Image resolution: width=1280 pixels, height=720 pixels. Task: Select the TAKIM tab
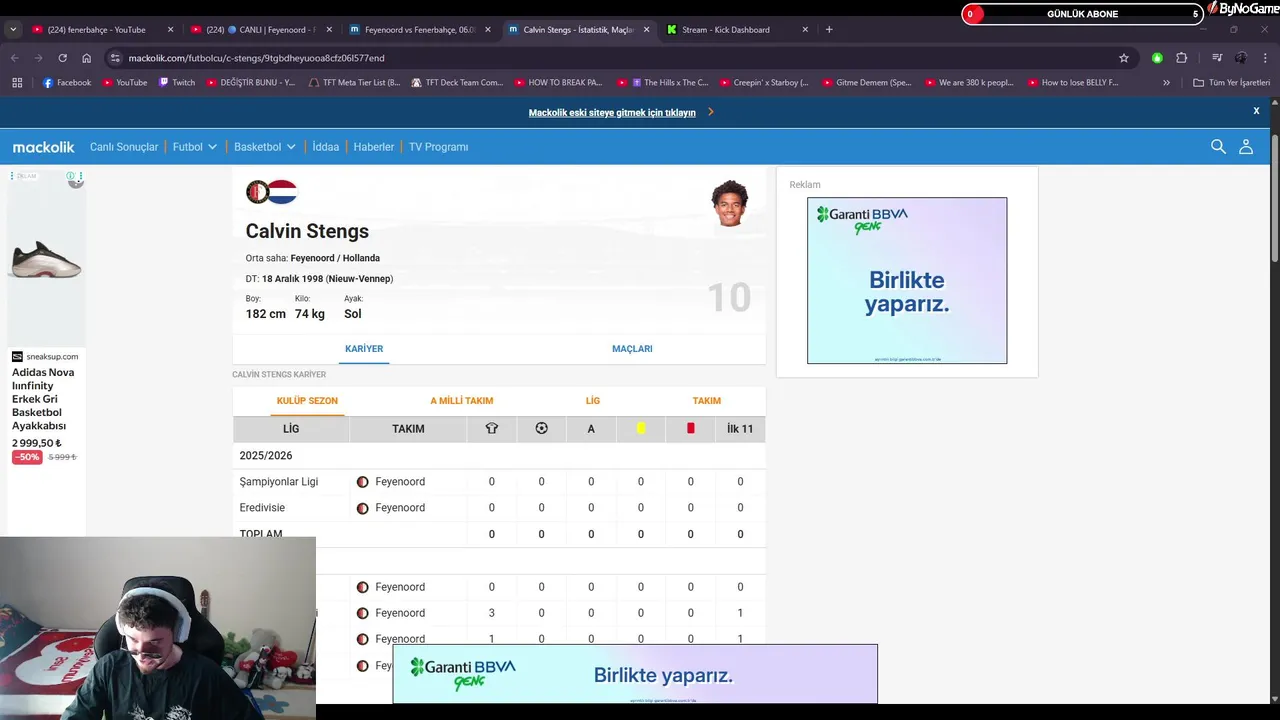pos(706,401)
